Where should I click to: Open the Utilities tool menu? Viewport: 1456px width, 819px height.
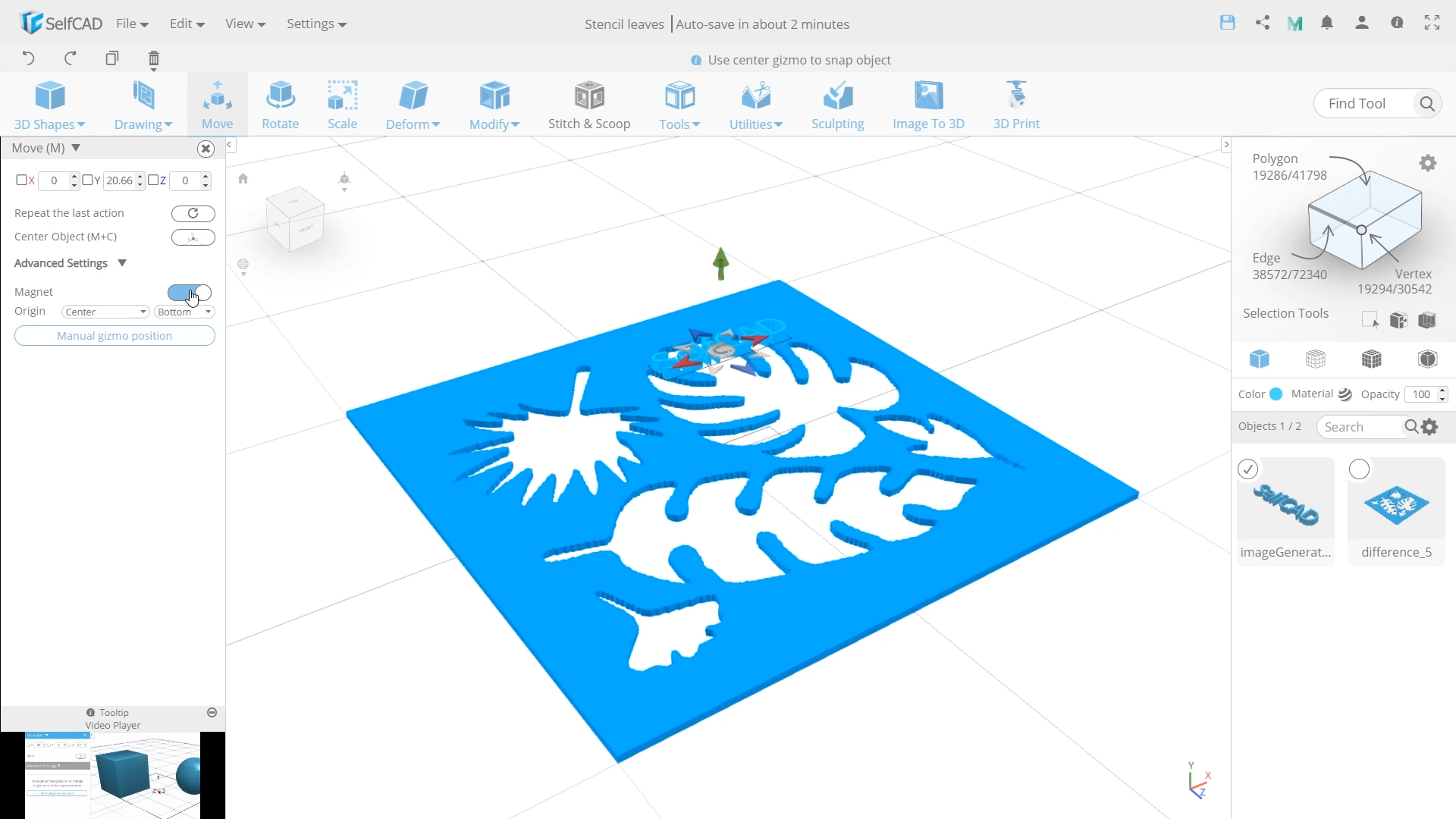[x=756, y=105]
